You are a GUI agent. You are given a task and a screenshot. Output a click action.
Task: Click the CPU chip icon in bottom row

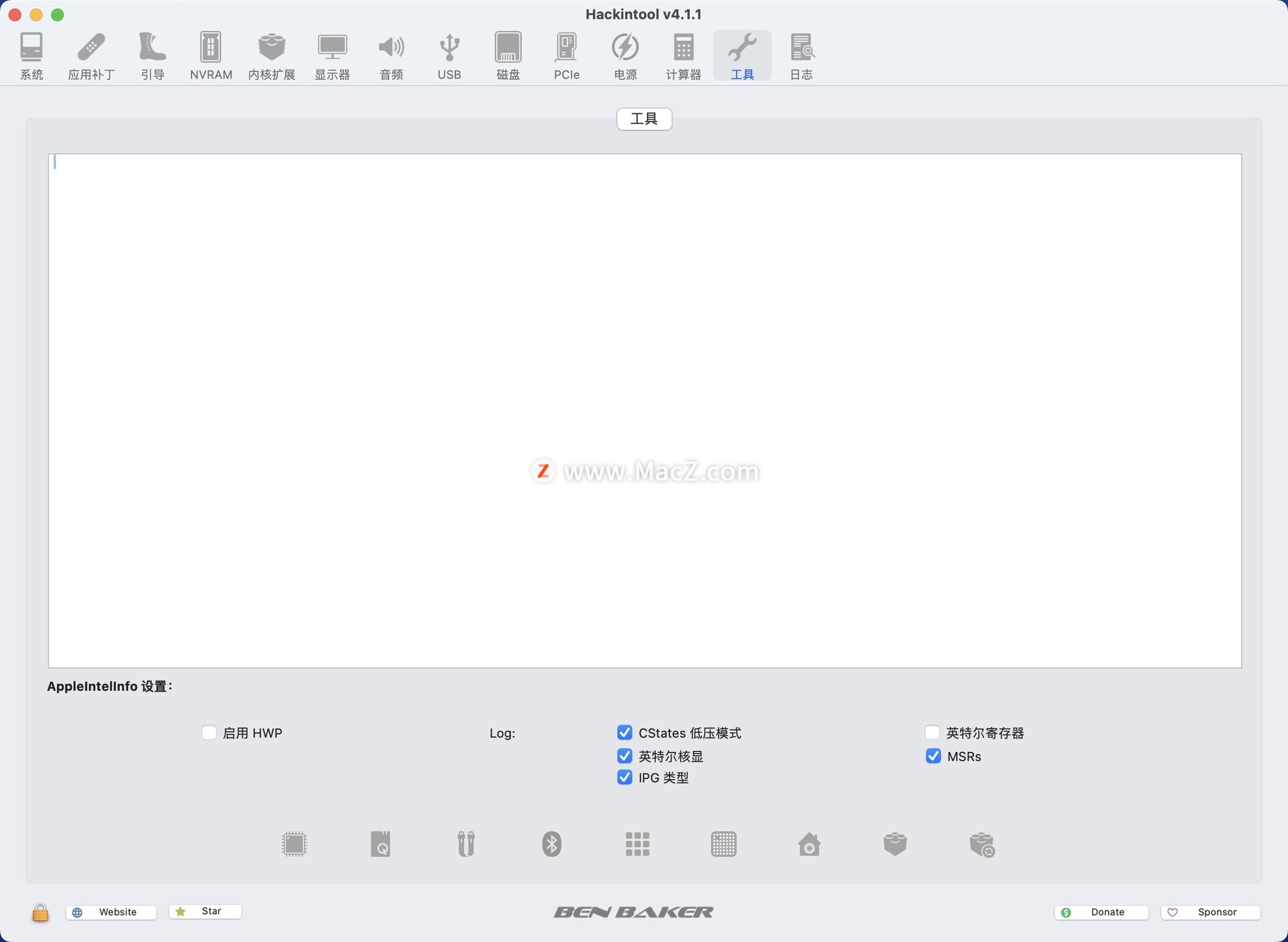point(294,844)
